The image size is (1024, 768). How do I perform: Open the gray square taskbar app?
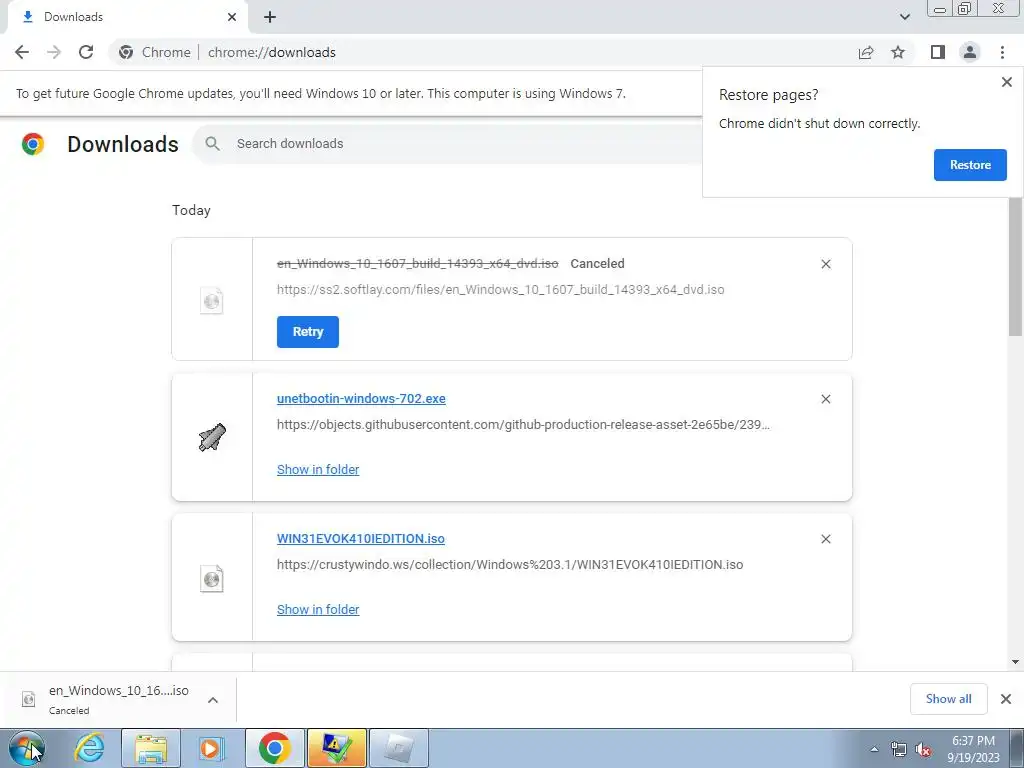(x=399, y=748)
